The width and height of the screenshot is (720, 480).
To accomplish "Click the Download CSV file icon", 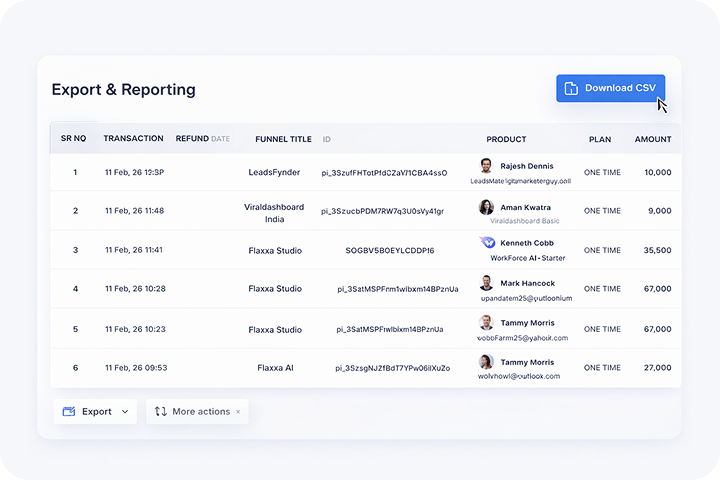I will click(x=572, y=88).
